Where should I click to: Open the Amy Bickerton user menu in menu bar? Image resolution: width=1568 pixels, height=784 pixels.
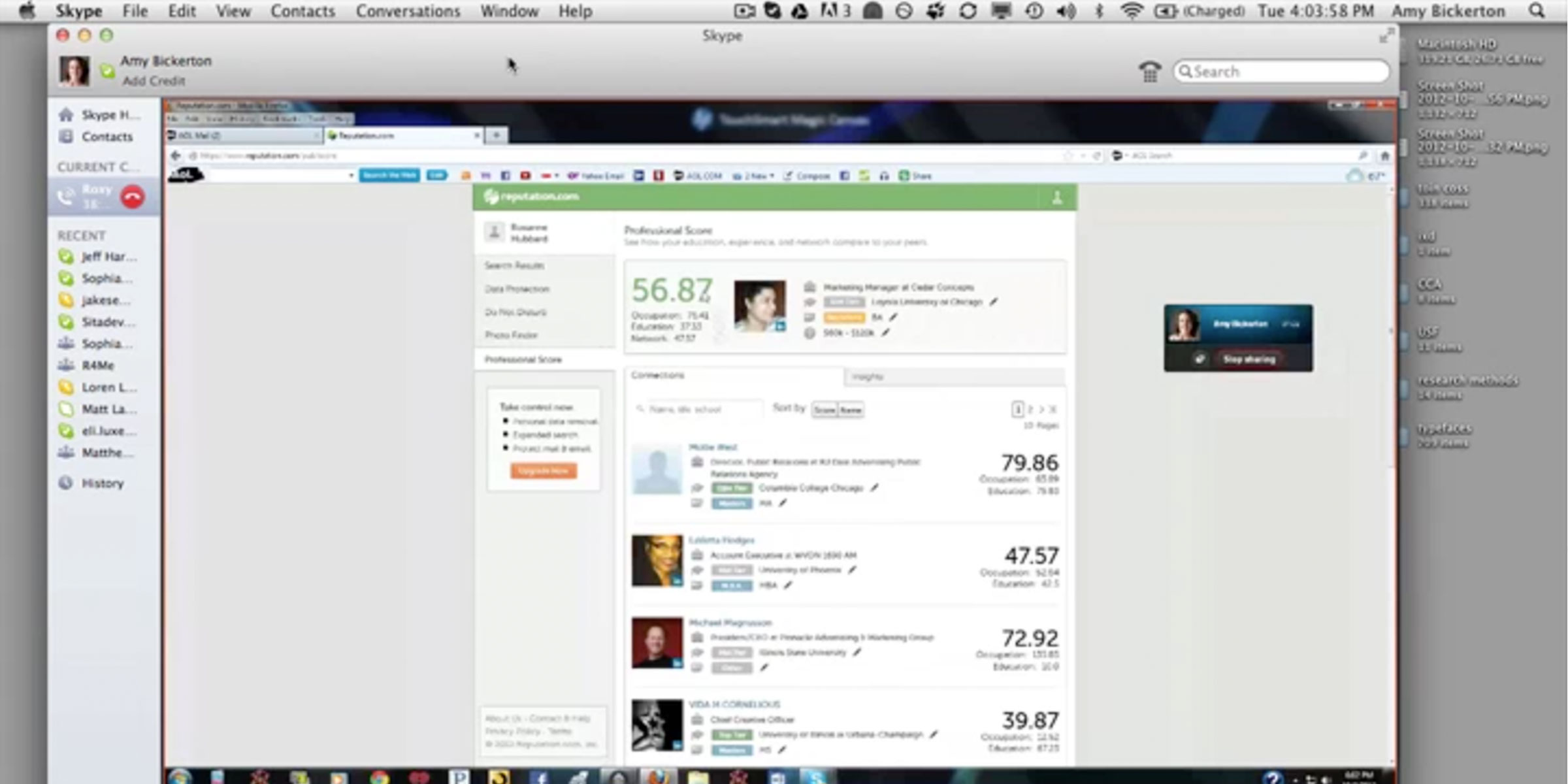[1448, 11]
